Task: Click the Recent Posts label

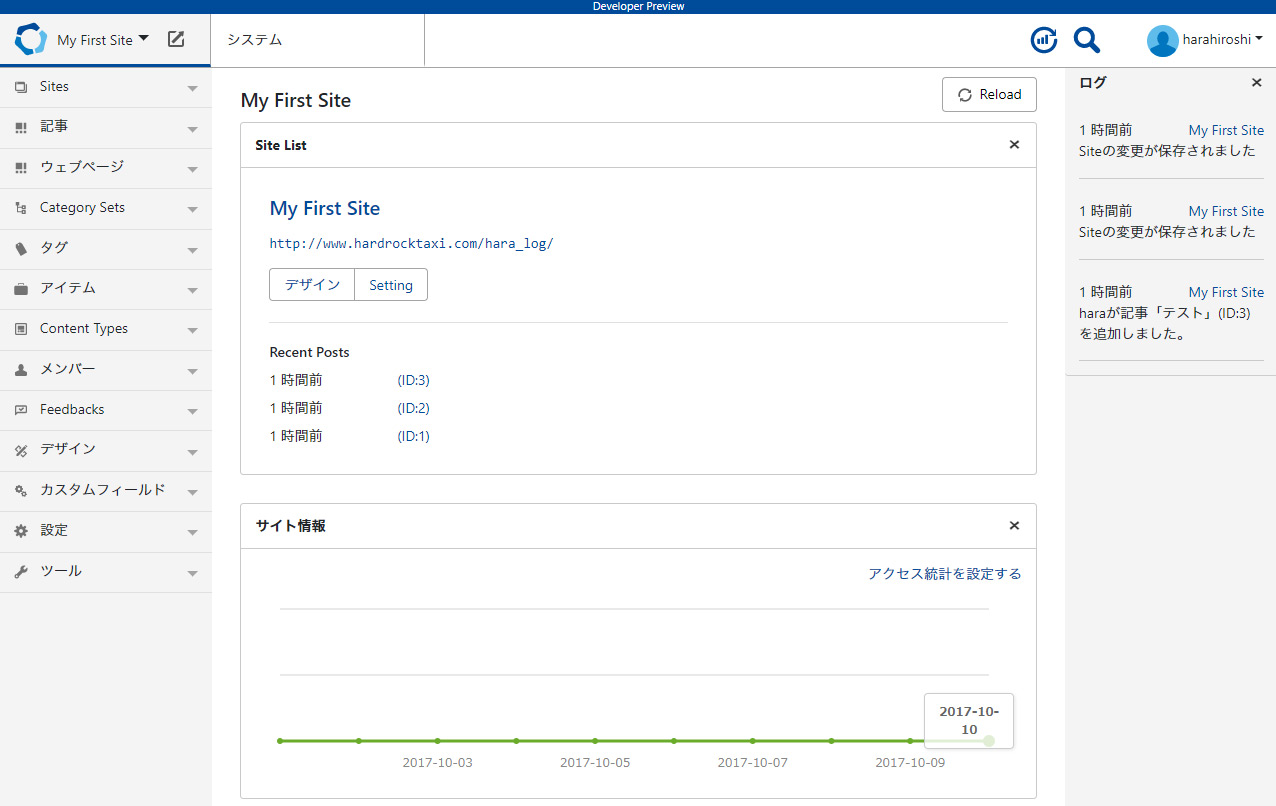Action: [310, 352]
